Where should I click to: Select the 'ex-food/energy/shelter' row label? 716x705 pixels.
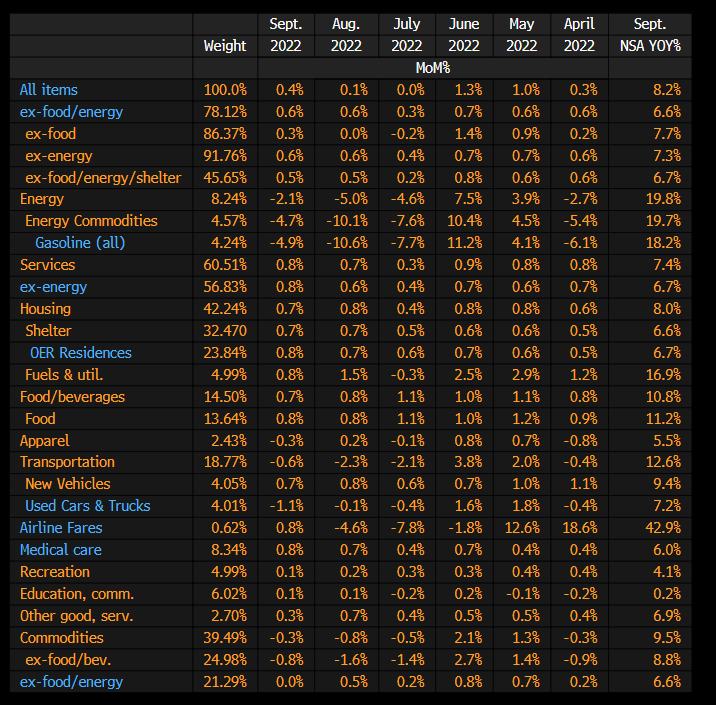[103, 178]
